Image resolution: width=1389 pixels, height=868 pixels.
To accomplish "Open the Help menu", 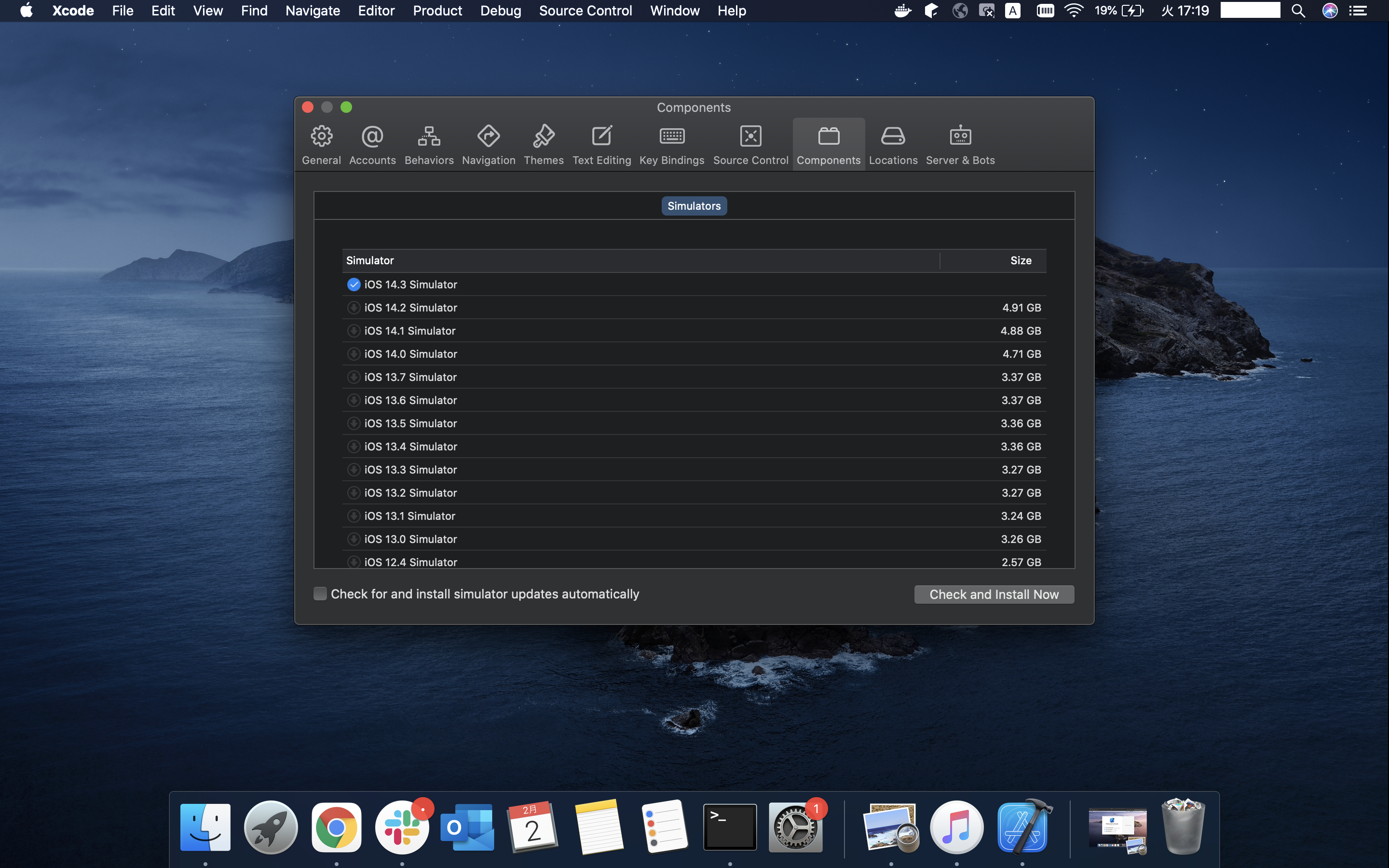I will click(731, 10).
